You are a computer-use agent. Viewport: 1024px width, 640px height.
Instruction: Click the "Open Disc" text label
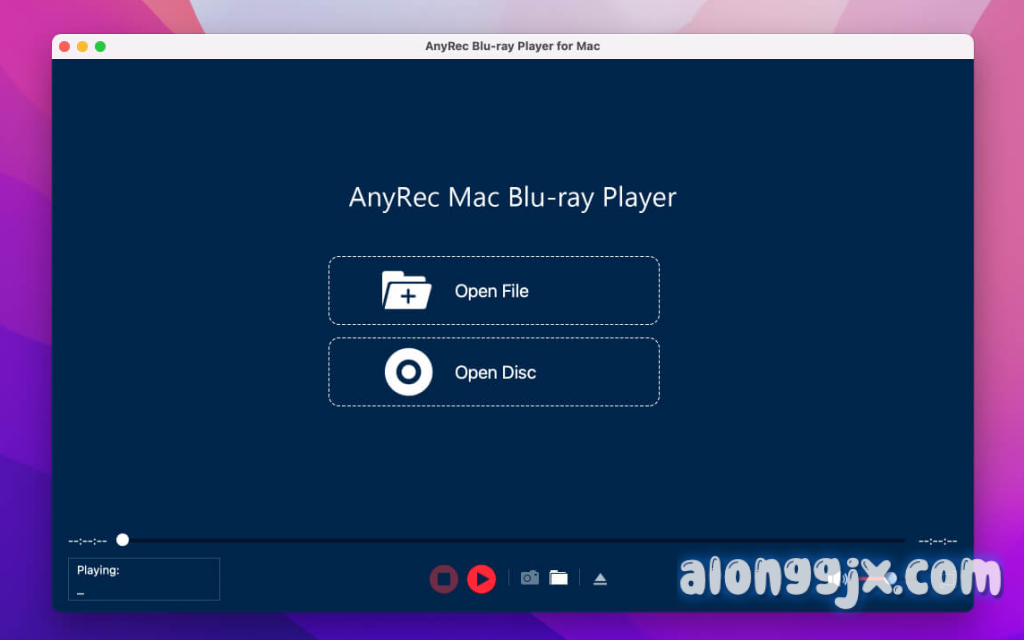pyautogui.click(x=495, y=373)
